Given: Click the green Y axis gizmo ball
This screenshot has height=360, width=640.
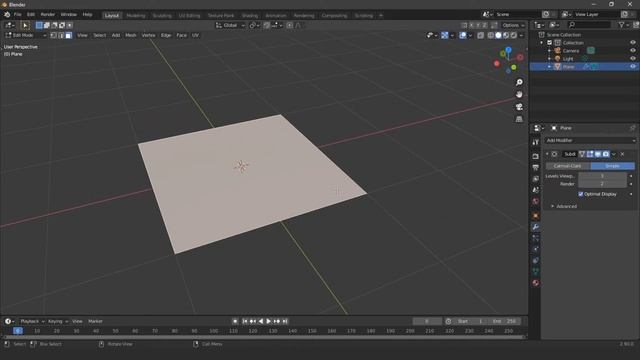Looking at the screenshot, I should [513, 68].
